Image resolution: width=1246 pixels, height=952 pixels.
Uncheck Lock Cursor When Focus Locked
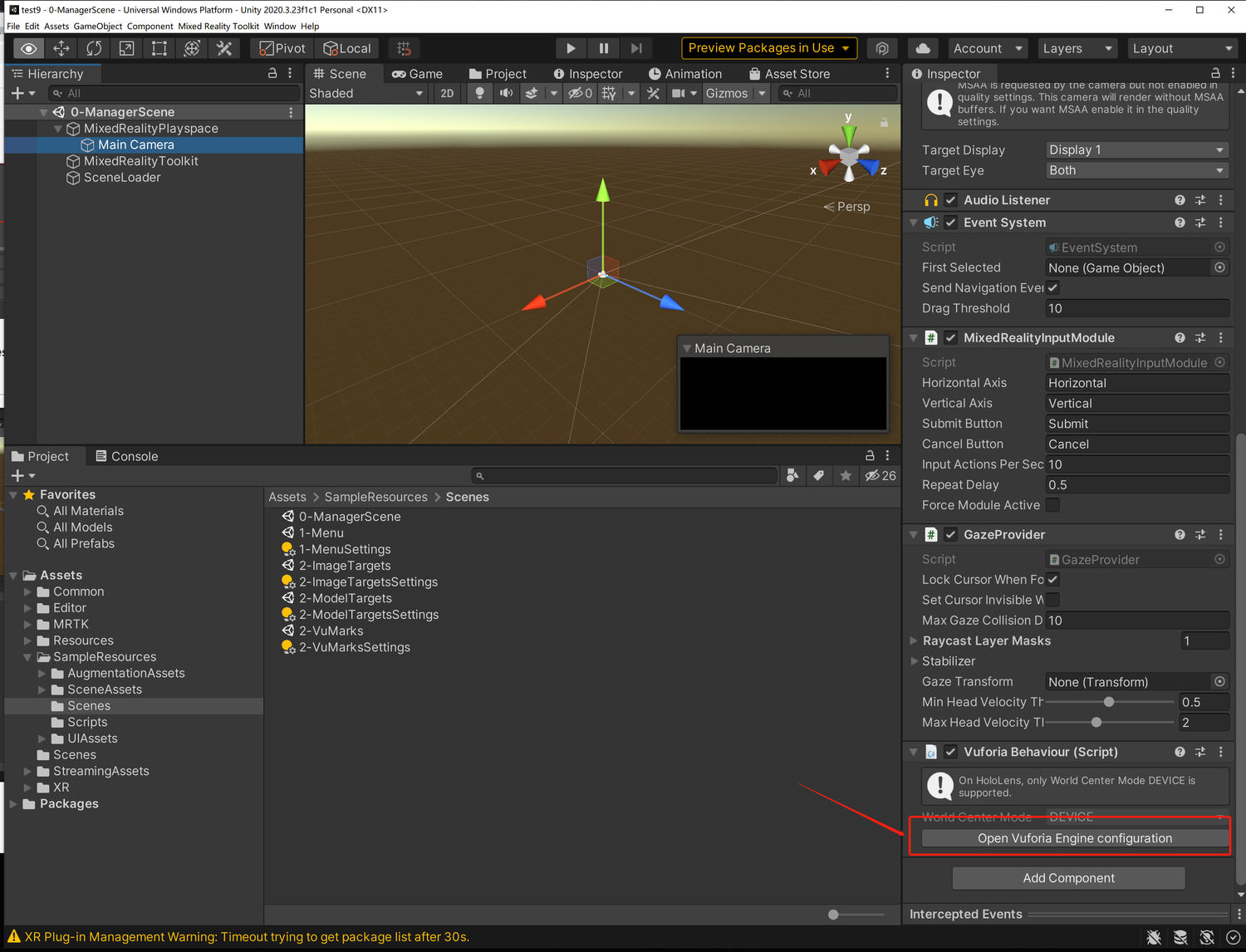[1052, 579]
